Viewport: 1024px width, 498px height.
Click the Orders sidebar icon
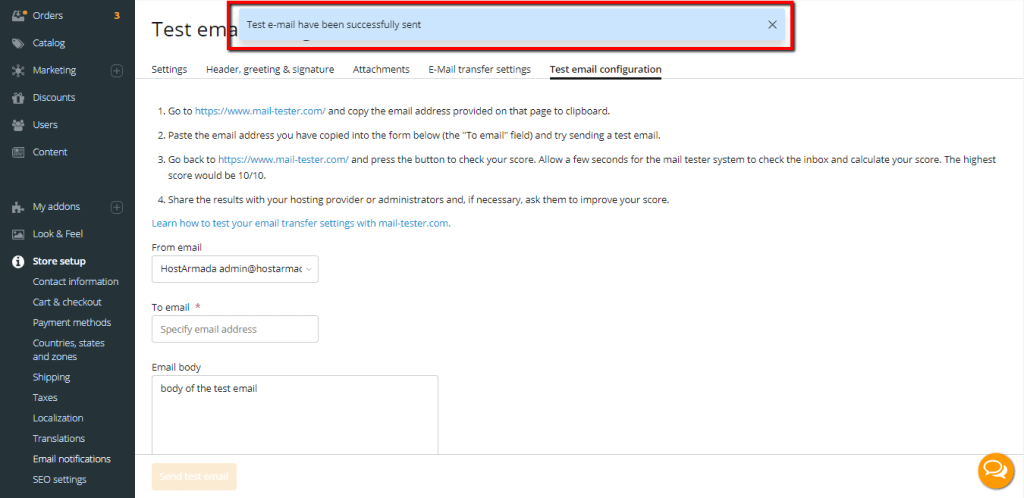[x=19, y=15]
